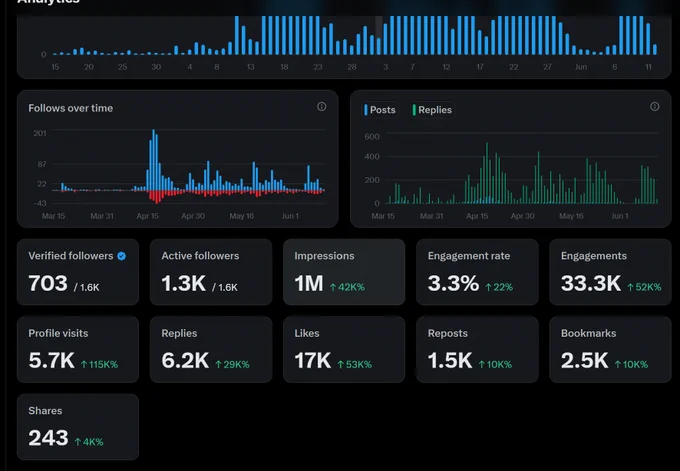This screenshot has width=680, height=471.
Task: Click the 5.7K profile visits value
Action: click(52, 361)
